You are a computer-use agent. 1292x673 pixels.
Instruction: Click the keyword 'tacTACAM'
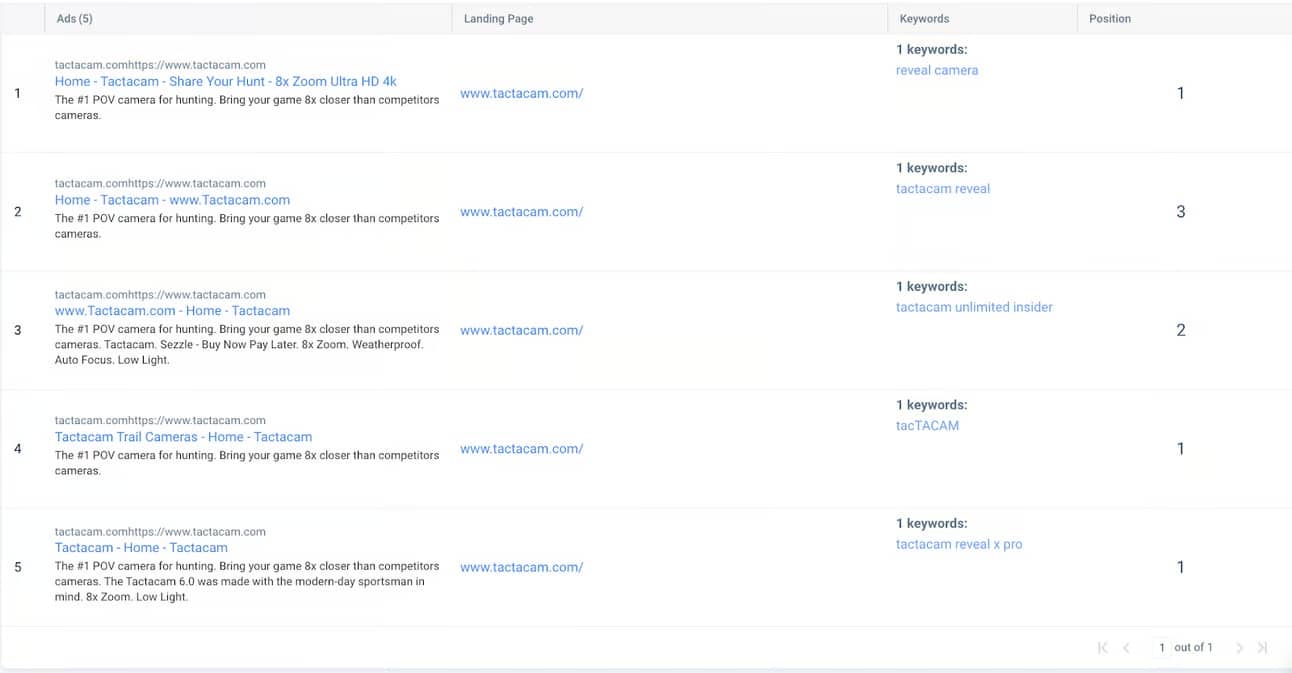tap(927, 425)
